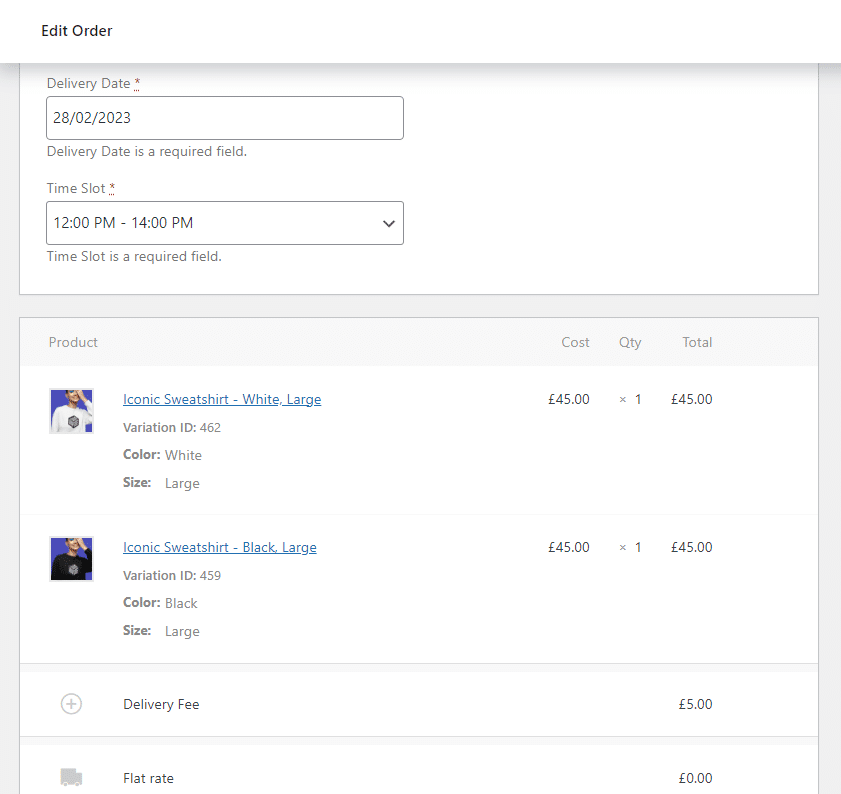
Task: Click the black sweatshirt quantity value
Action: click(637, 547)
